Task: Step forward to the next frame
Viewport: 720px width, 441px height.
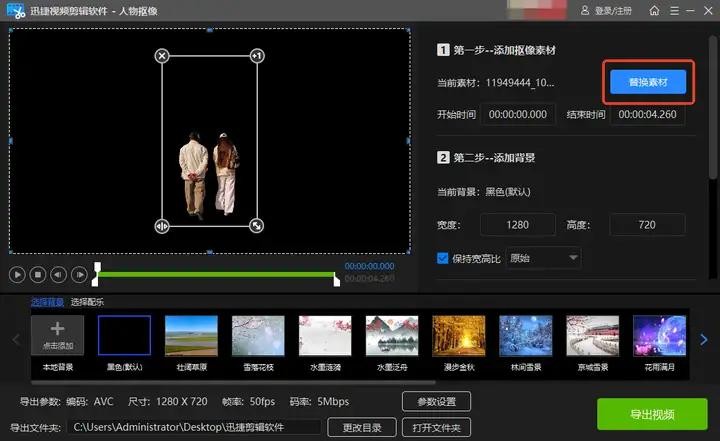Action: click(x=79, y=274)
